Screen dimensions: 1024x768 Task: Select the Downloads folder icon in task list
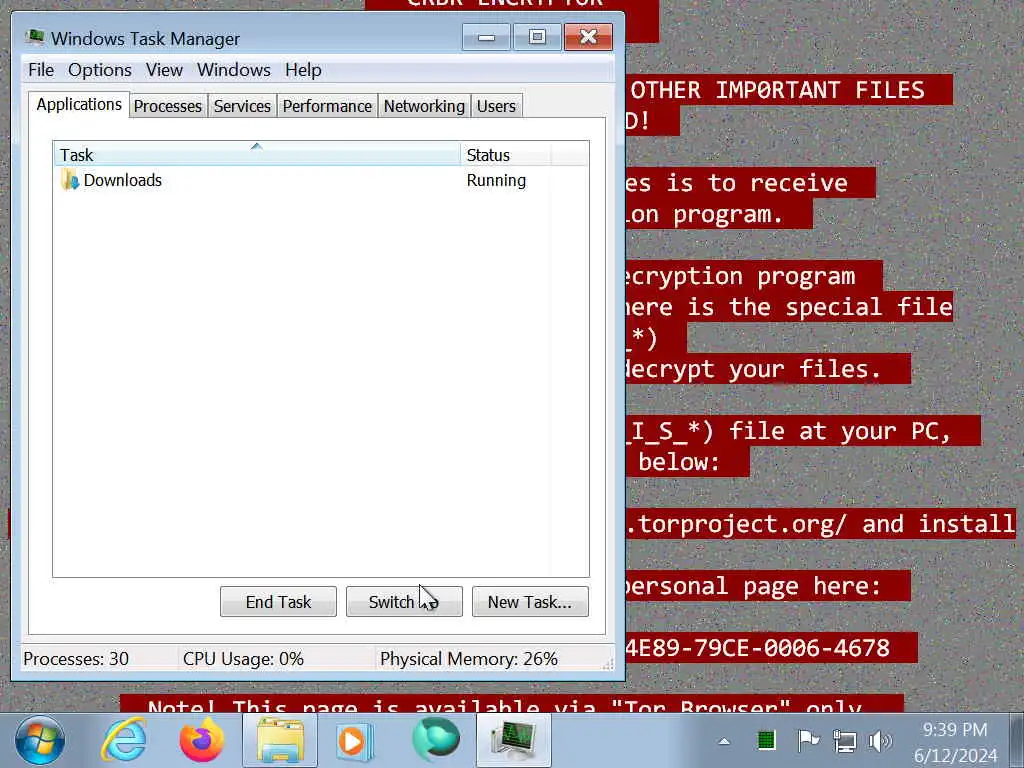coord(69,180)
